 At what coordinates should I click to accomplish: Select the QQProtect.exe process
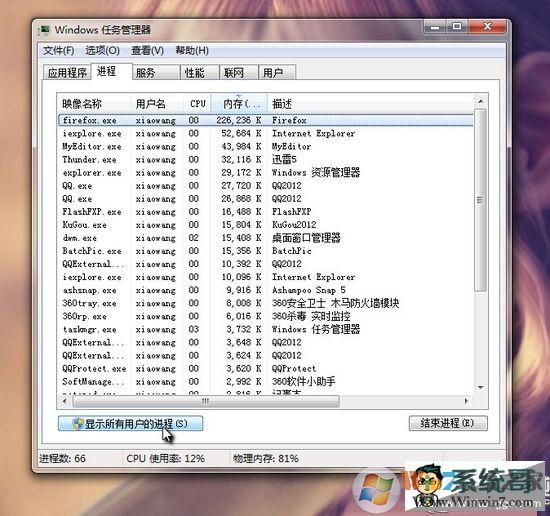click(x=266, y=368)
